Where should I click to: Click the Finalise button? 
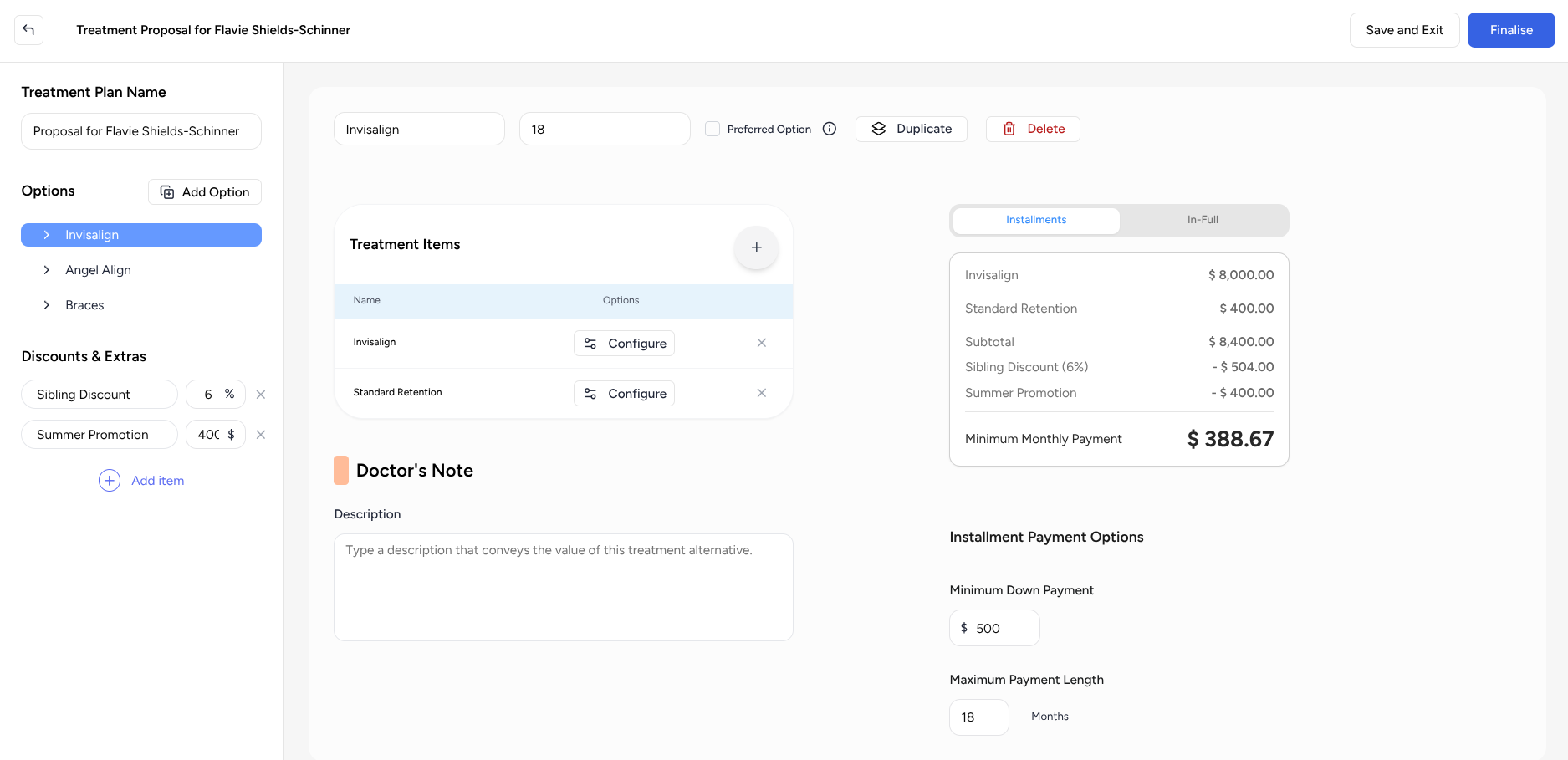(x=1511, y=29)
